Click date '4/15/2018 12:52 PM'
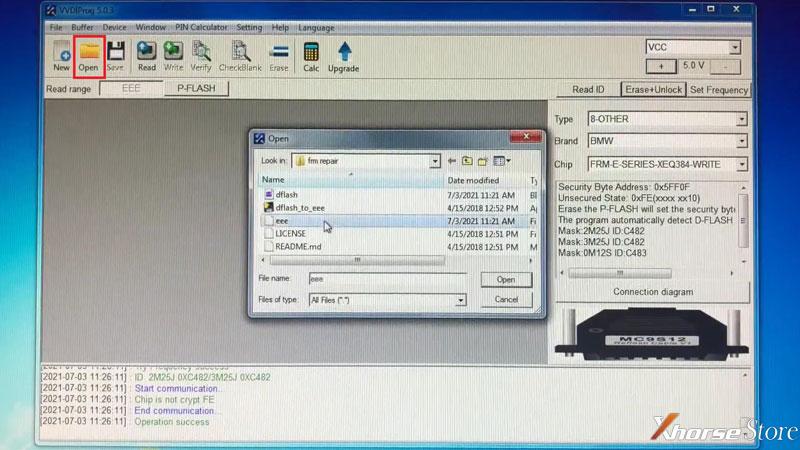Image resolution: width=800 pixels, height=450 pixels. pos(483,208)
